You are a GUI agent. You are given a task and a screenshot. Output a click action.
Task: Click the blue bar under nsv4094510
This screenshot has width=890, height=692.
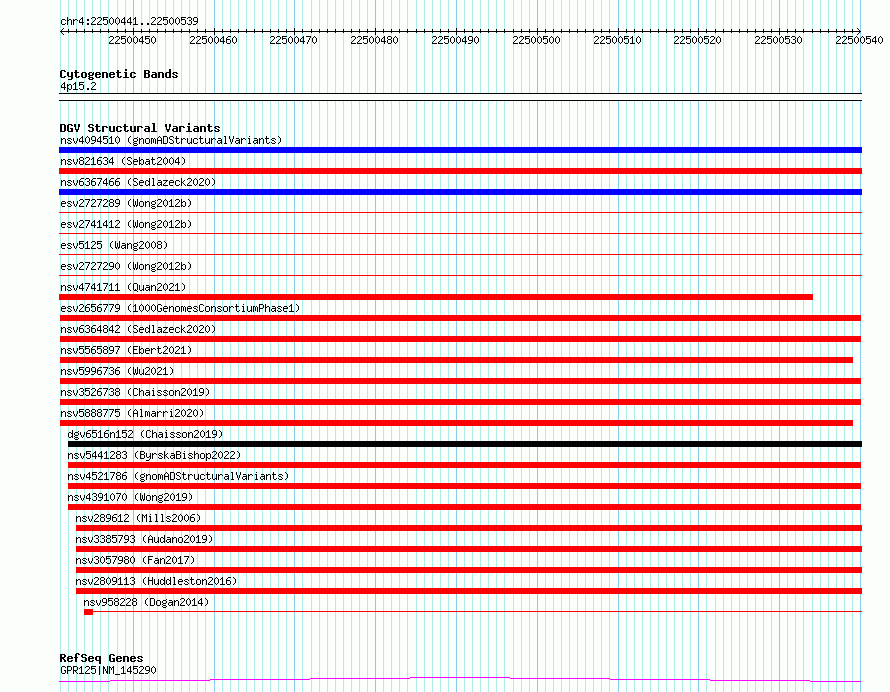[460, 150]
